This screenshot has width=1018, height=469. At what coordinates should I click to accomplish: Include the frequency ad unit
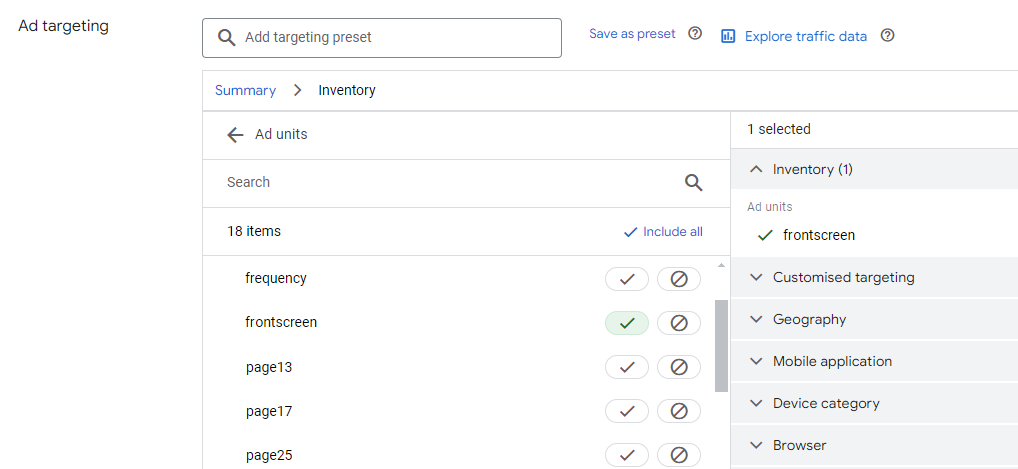pos(627,279)
